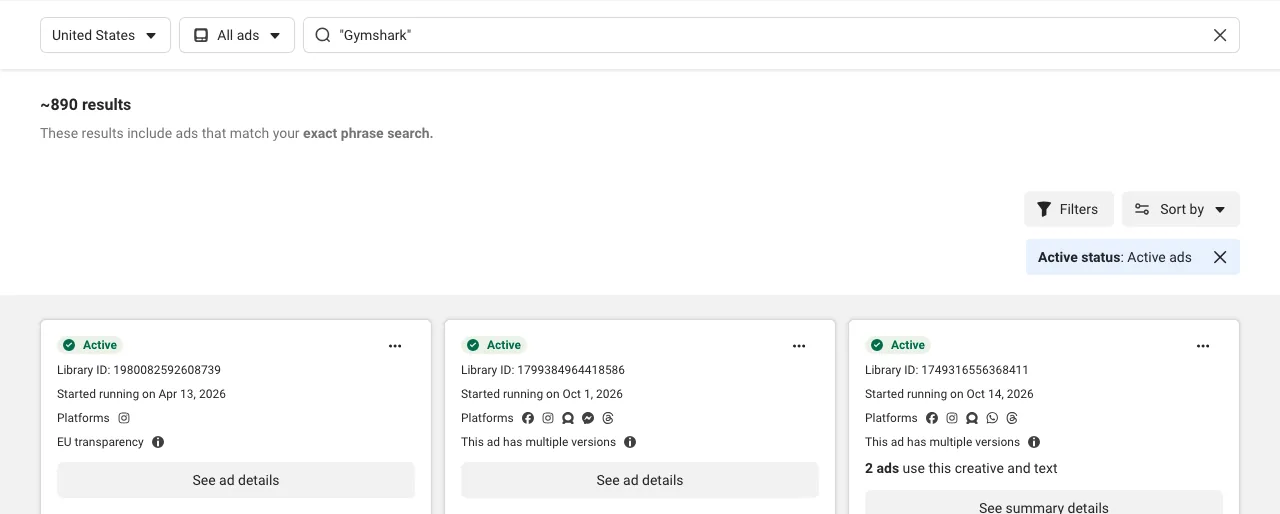The image size is (1280, 514).
Task: Open See summary details on the Oct 14 ad
Action: 1044,502
